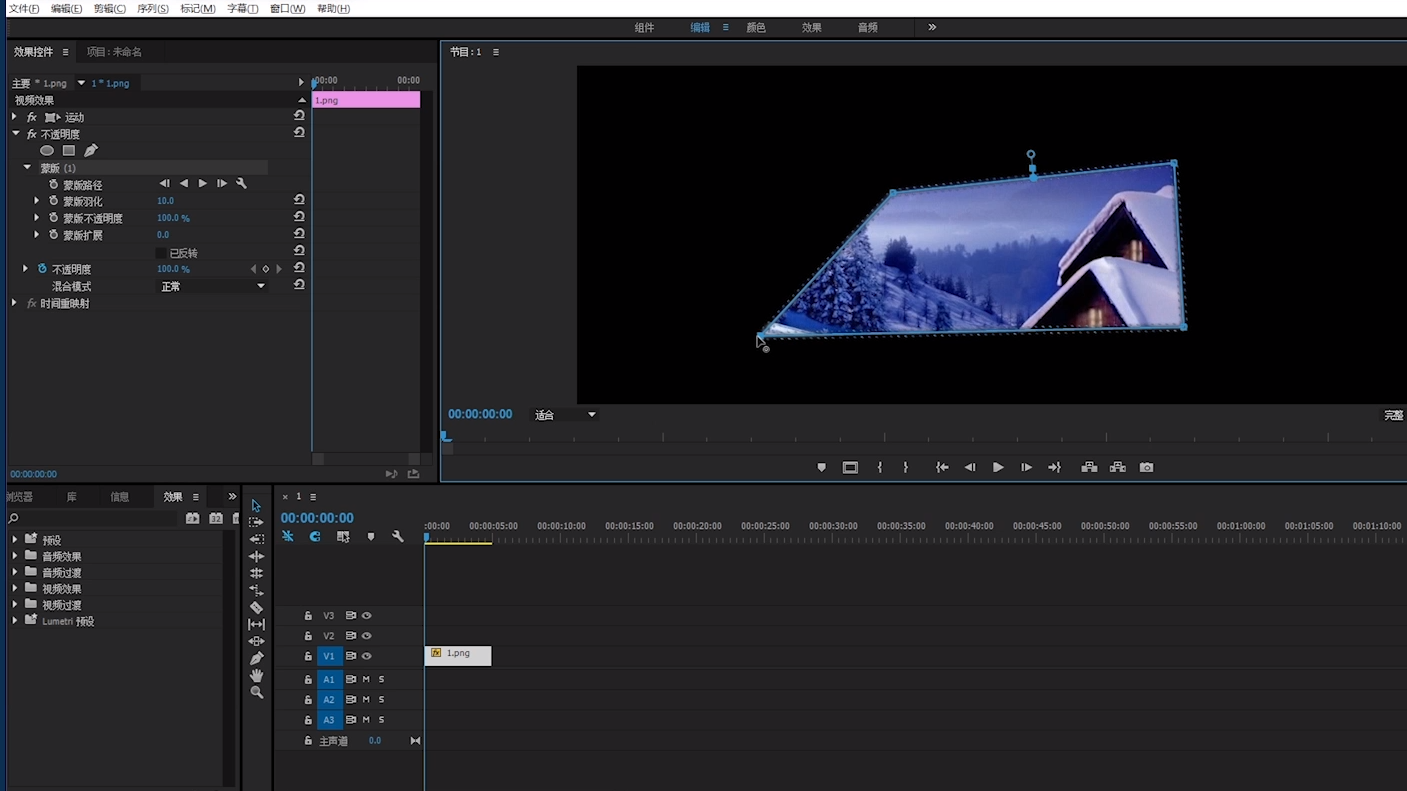Screen dimensions: 1407x791
Task: Play the program monitor preview
Action: click(997, 468)
